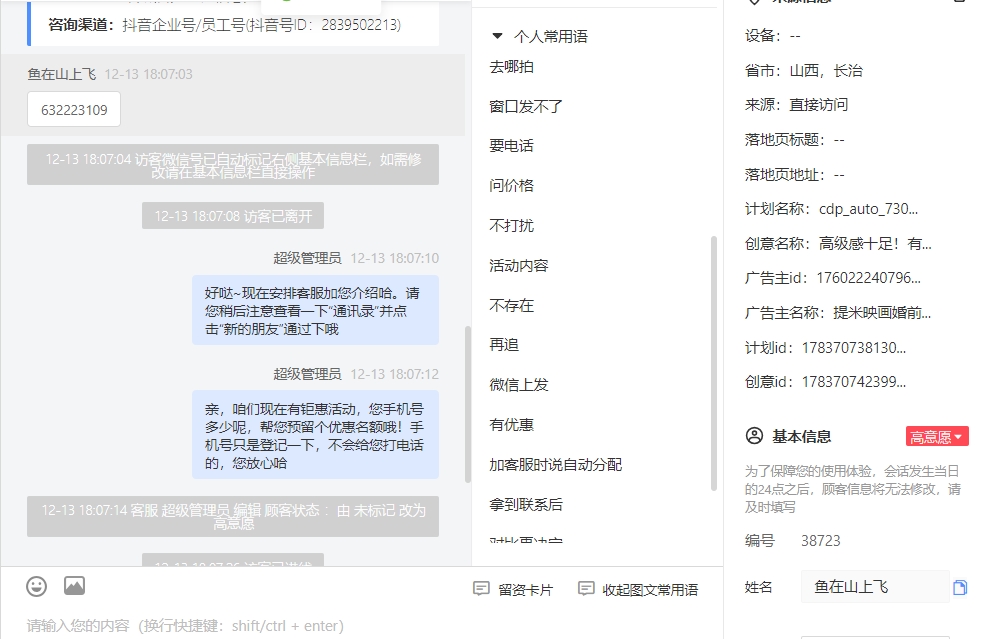Insert quick phrase 窗口发不了
Screen dimensions: 988x639
(x=526, y=106)
